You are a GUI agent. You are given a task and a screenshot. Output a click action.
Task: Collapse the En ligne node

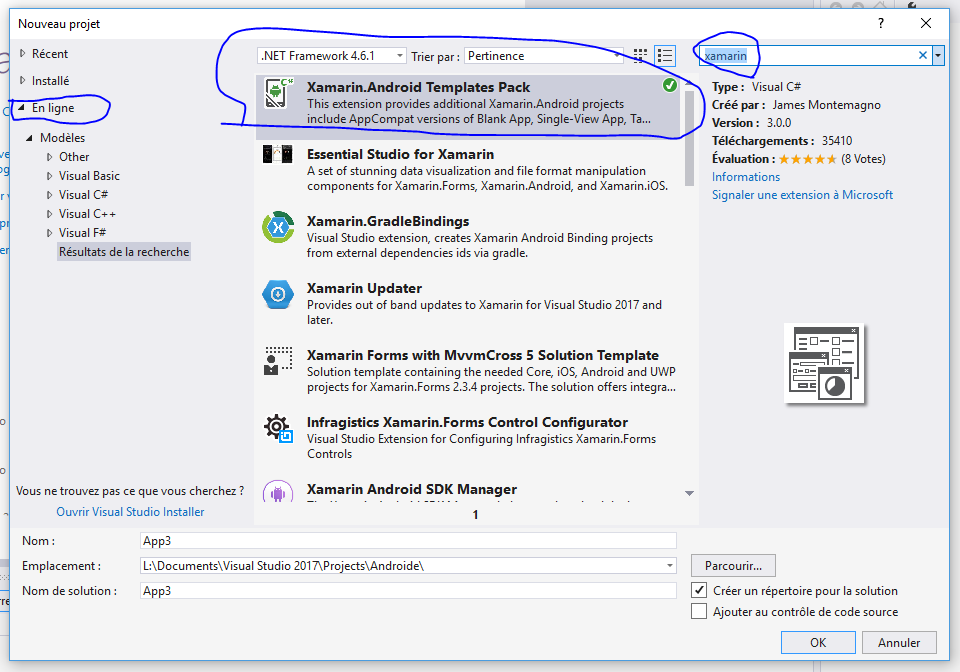click(x=21, y=107)
